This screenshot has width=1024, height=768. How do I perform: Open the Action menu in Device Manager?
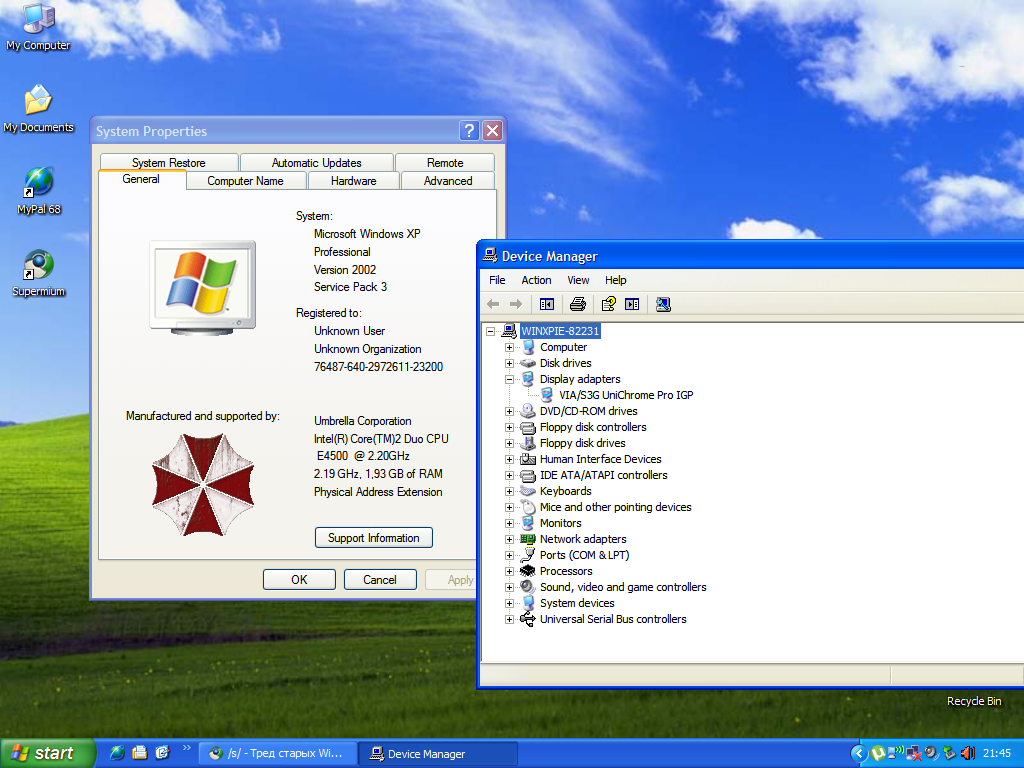click(x=536, y=280)
